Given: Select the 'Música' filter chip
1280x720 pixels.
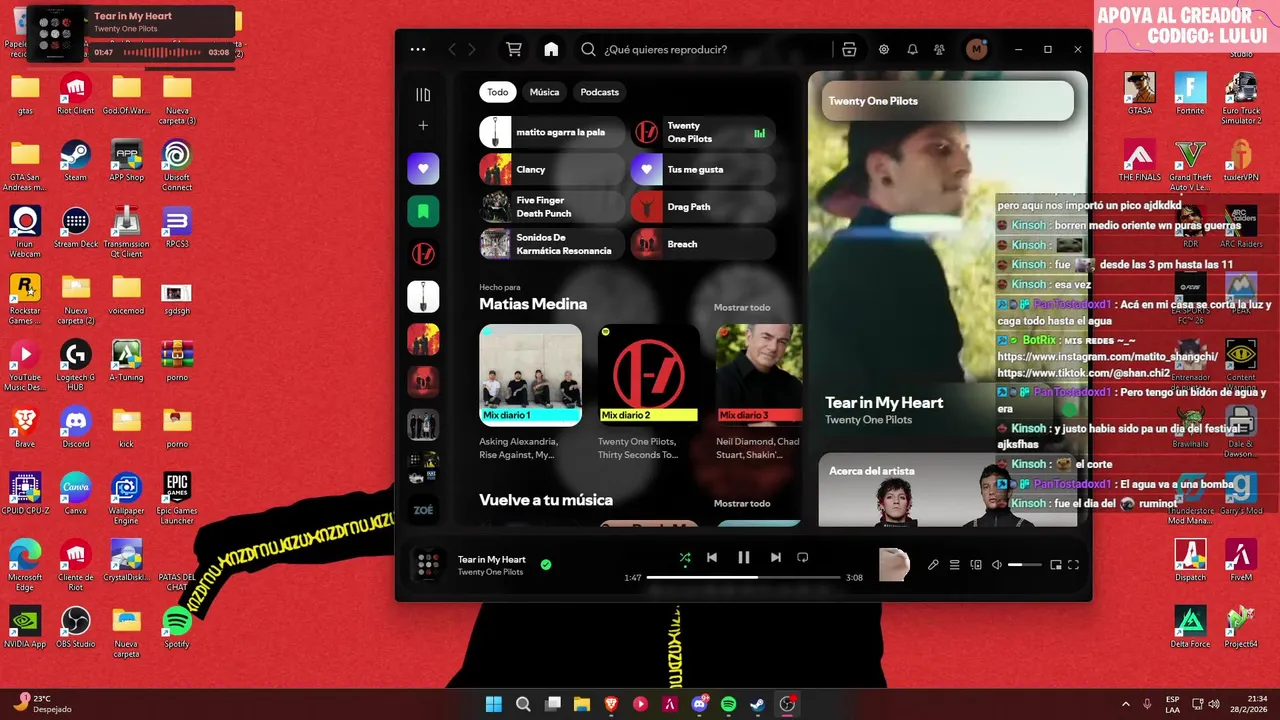Looking at the screenshot, I should pos(544,92).
